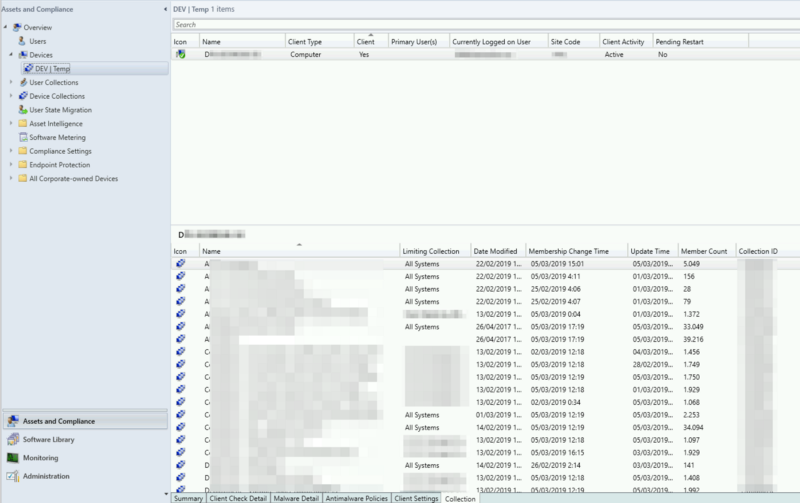Screen dimensions: 800x503
Task: Click the Monitoring workspace icon
Action: 13,458
